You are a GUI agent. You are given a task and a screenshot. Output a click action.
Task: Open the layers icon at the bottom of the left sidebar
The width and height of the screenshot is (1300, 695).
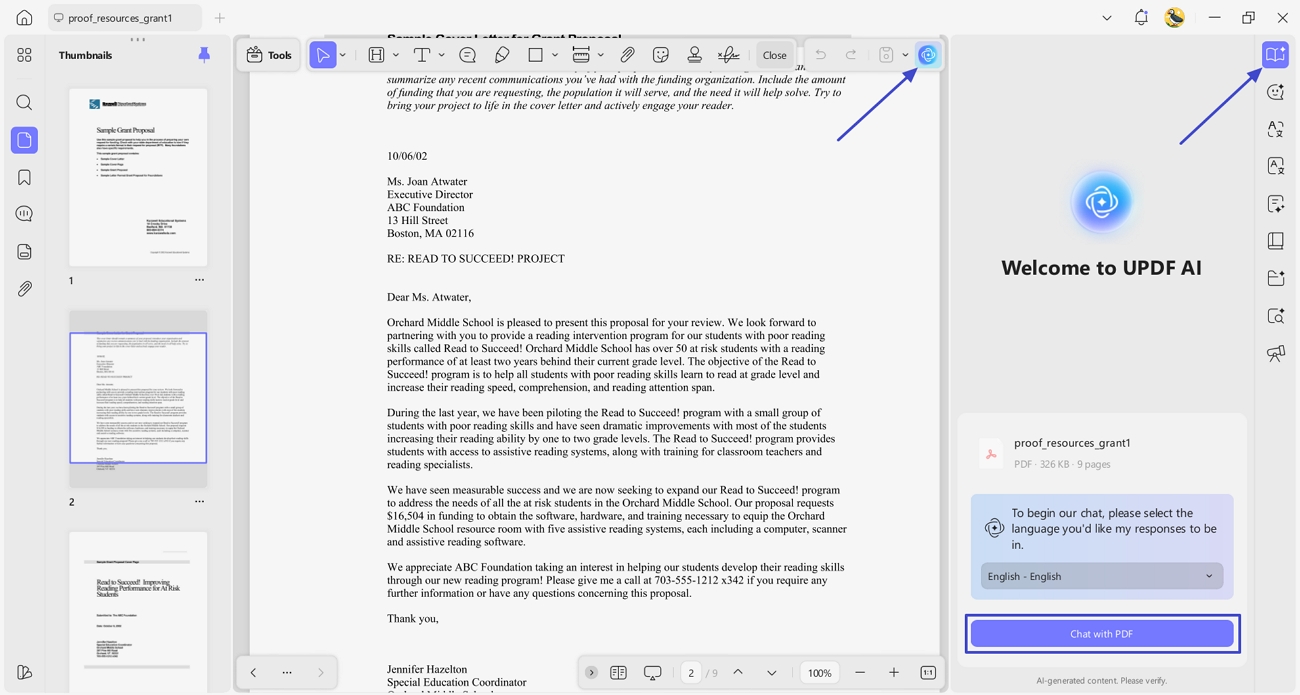[x=24, y=672]
